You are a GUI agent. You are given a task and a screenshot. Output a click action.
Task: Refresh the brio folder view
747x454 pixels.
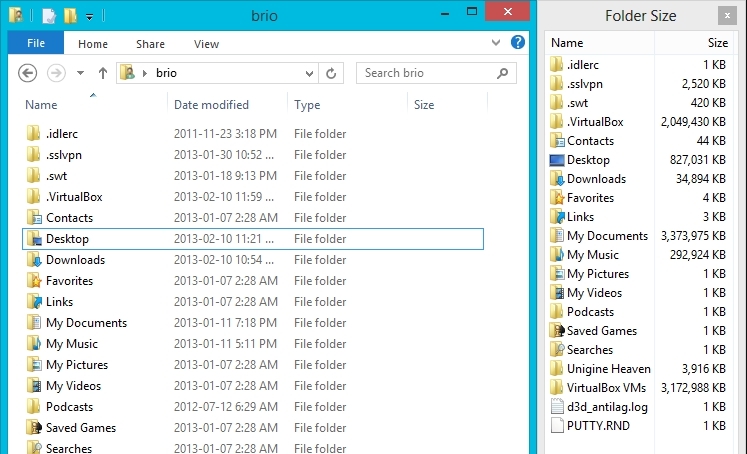click(331, 73)
